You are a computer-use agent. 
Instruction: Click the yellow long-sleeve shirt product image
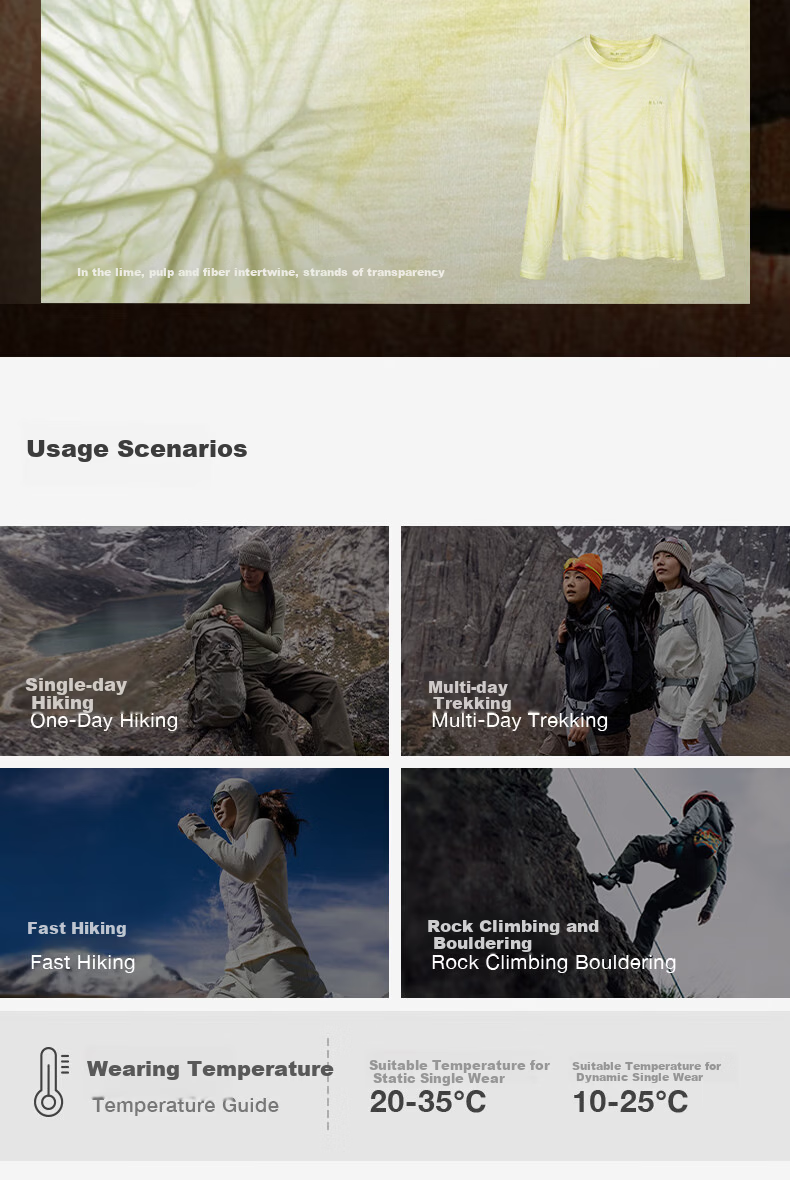coord(622,157)
